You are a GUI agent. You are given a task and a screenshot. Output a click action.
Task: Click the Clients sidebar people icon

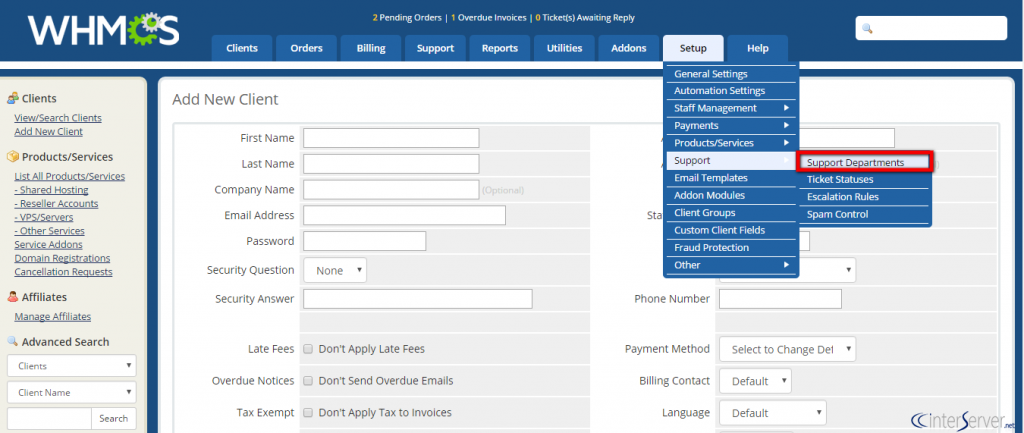click(12, 99)
